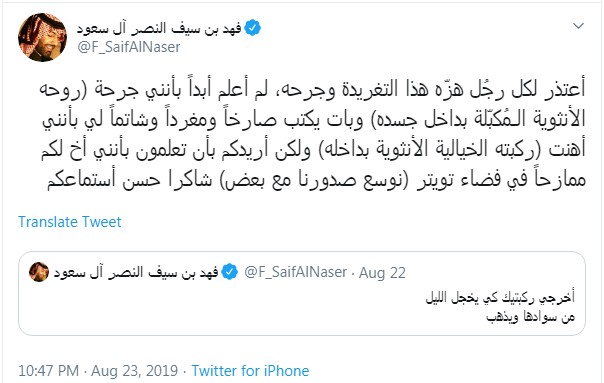Open the quoted tweet's @F_SaifAlNaser handle
The image size is (604, 383).
[295, 272]
